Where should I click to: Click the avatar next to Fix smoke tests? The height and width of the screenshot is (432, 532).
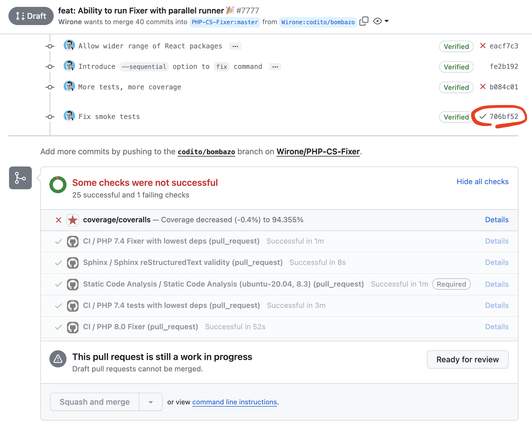pyautogui.click(x=69, y=116)
